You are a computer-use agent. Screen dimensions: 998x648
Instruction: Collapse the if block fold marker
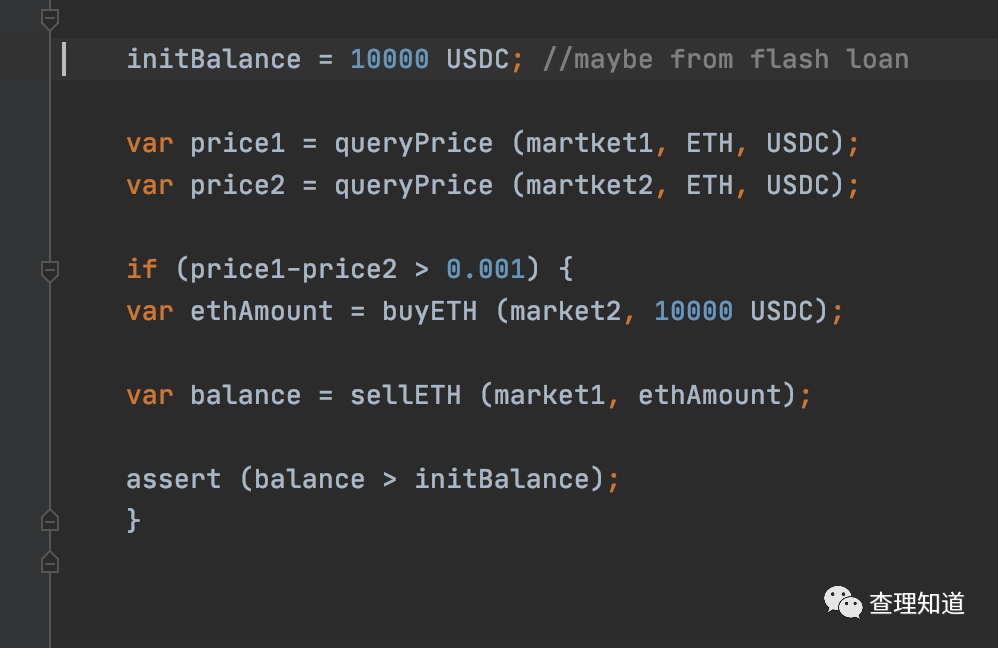click(50, 271)
